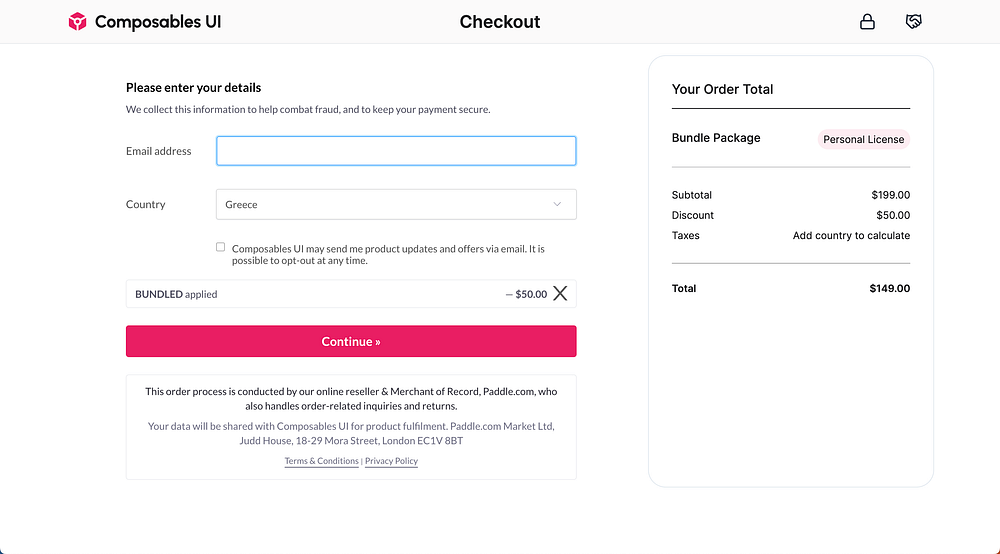
Task: Click the 'BUNDLED applied' coupon label
Action: tap(176, 295)
